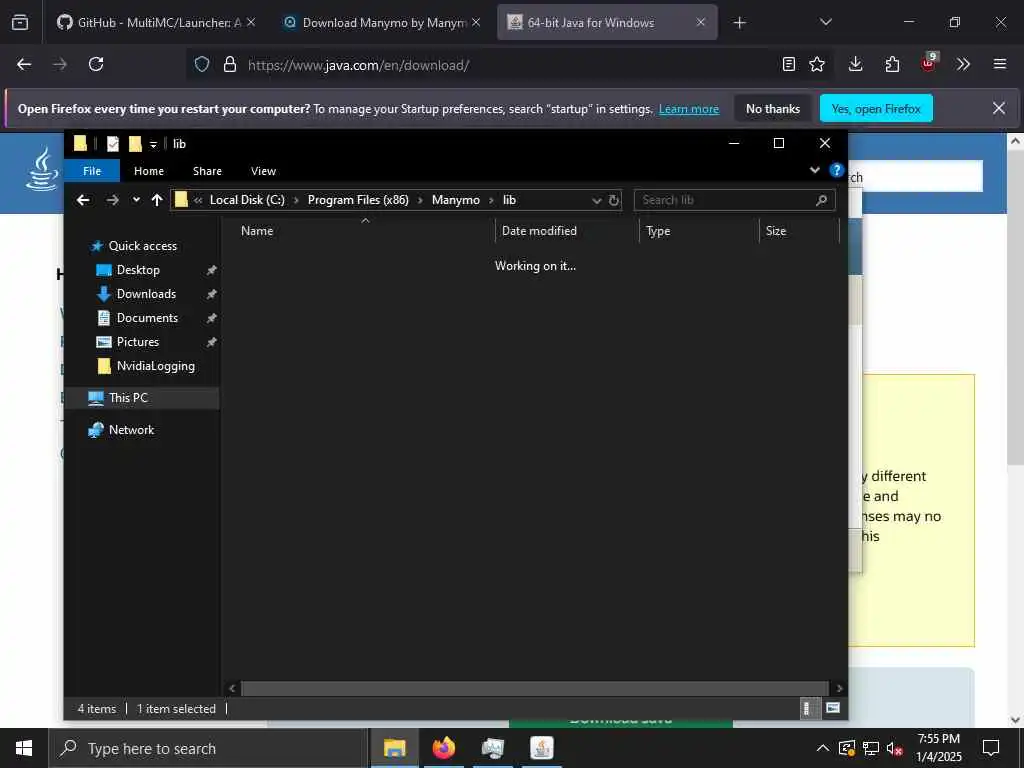Click the horizontal scrollbar in Explorer

click(x=535, y=688)
